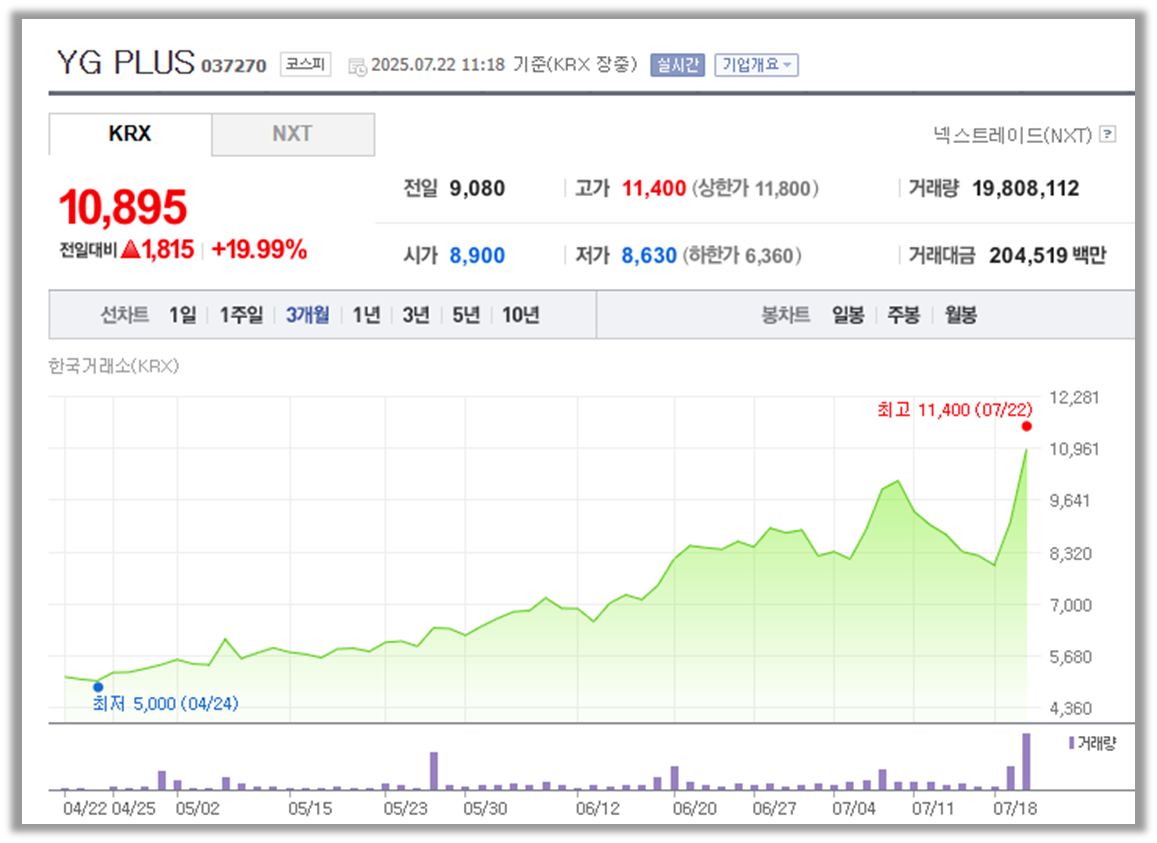Viewport: 1157px width, 843px height.
Task: Select the 1년 line chart period
Action: pos(366,315)
